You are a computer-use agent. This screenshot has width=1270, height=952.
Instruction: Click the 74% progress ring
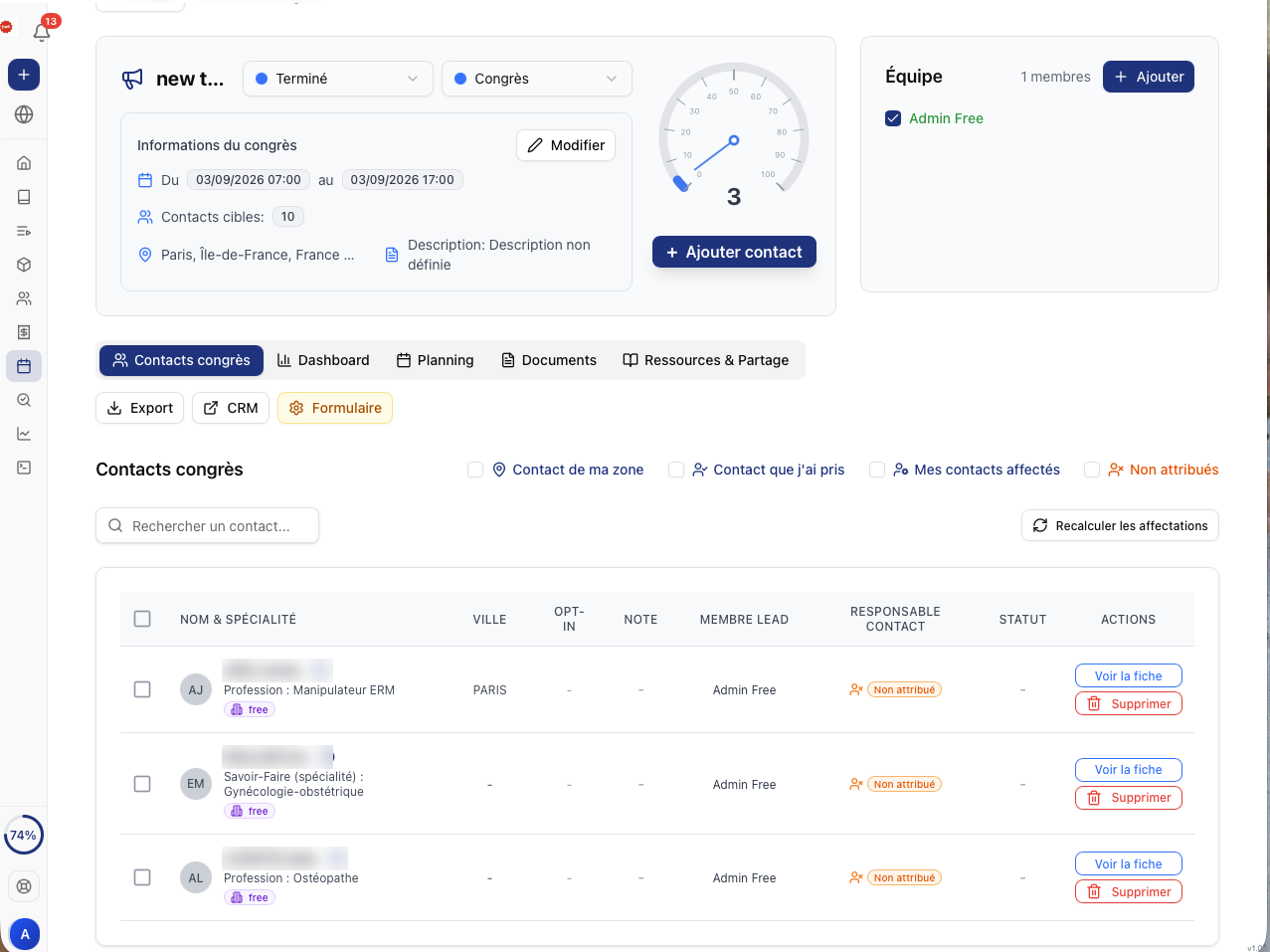[x=24, y=836]
